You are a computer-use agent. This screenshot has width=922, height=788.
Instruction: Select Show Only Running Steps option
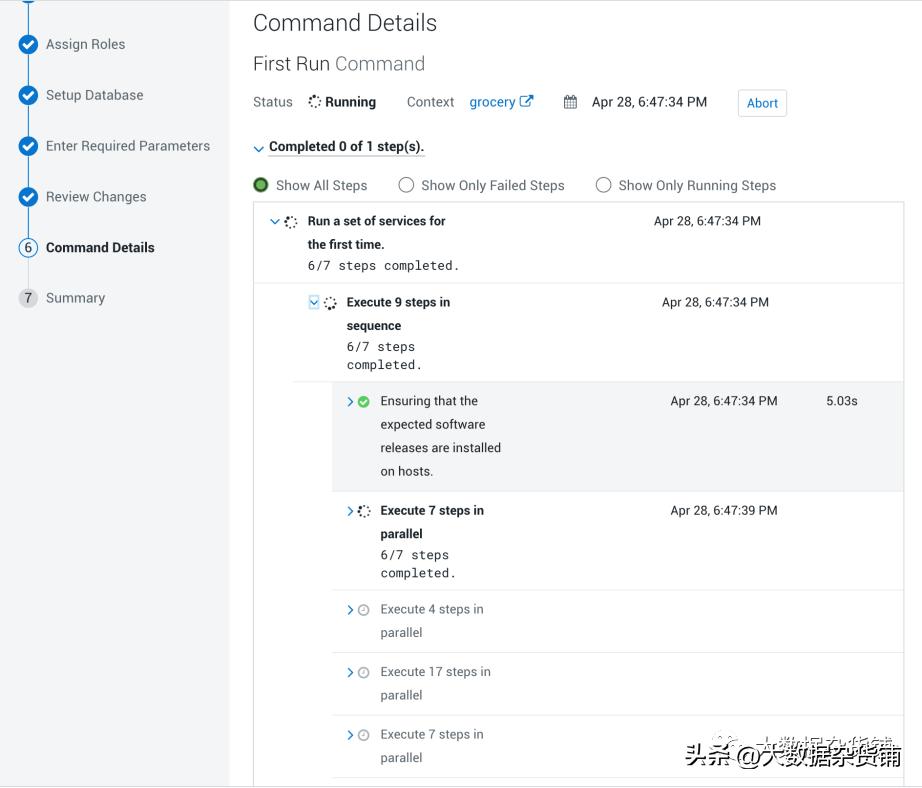(x=603, y=185)
